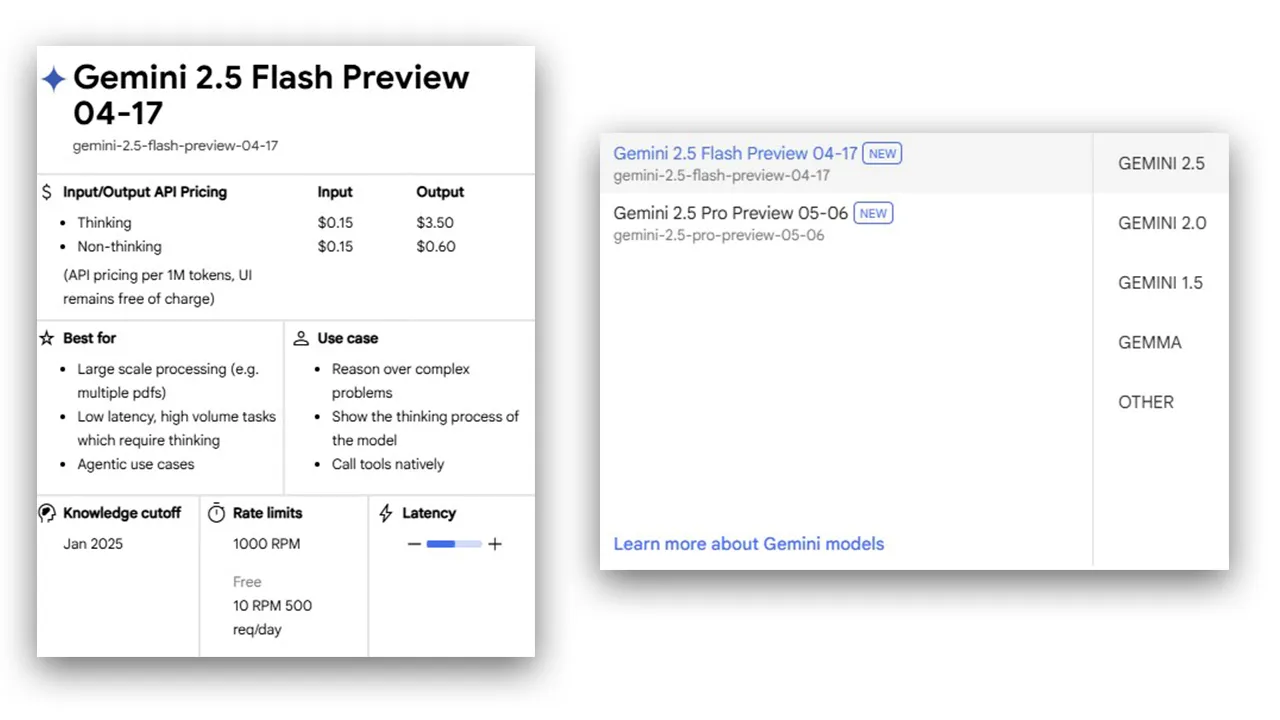This screenshot has width=1280, height=720.
Task: Click the Thinking output price $3.50
Action: coord(435,223)
